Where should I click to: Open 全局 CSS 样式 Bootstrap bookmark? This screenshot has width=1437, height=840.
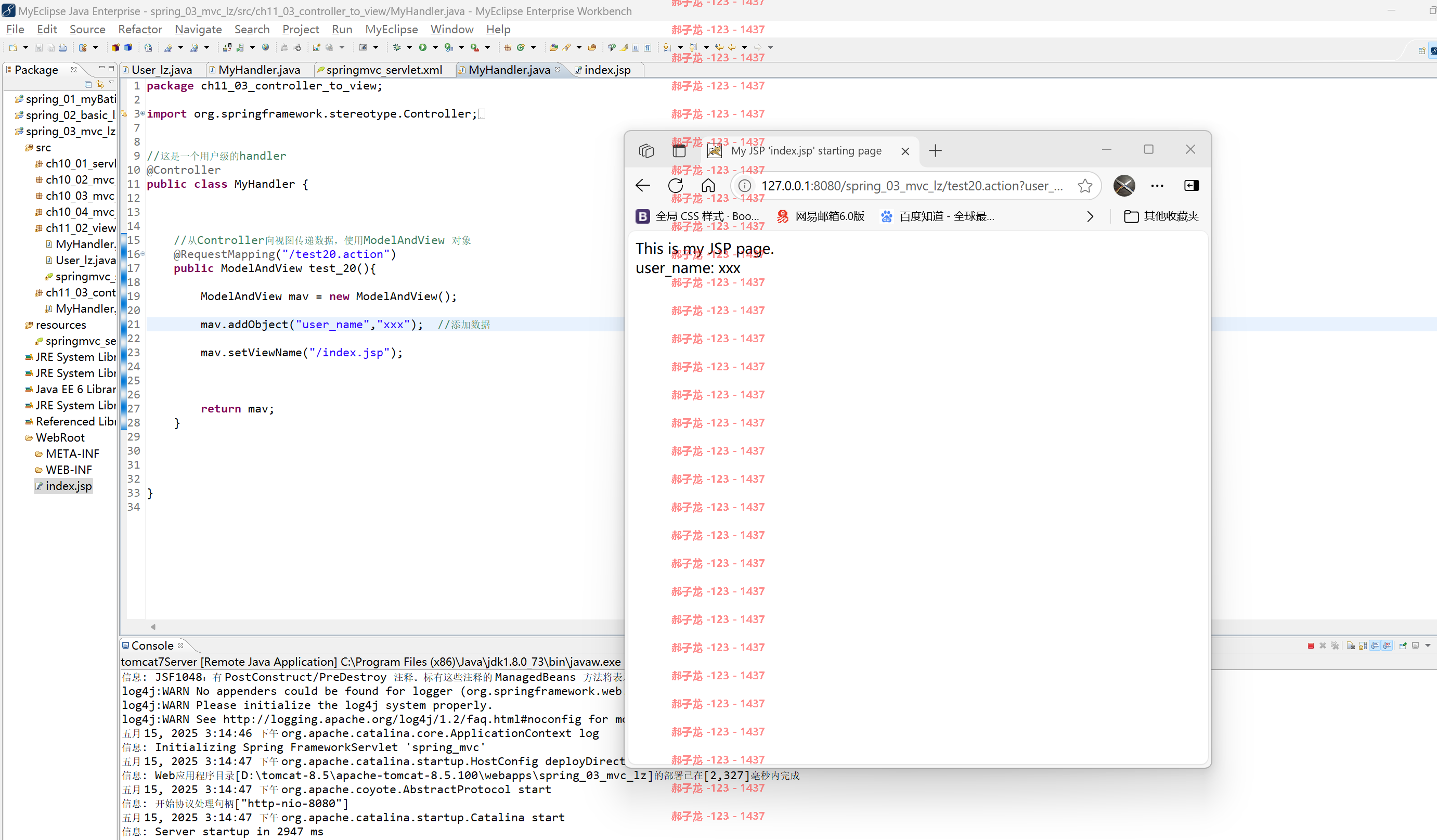coord(697,216)
